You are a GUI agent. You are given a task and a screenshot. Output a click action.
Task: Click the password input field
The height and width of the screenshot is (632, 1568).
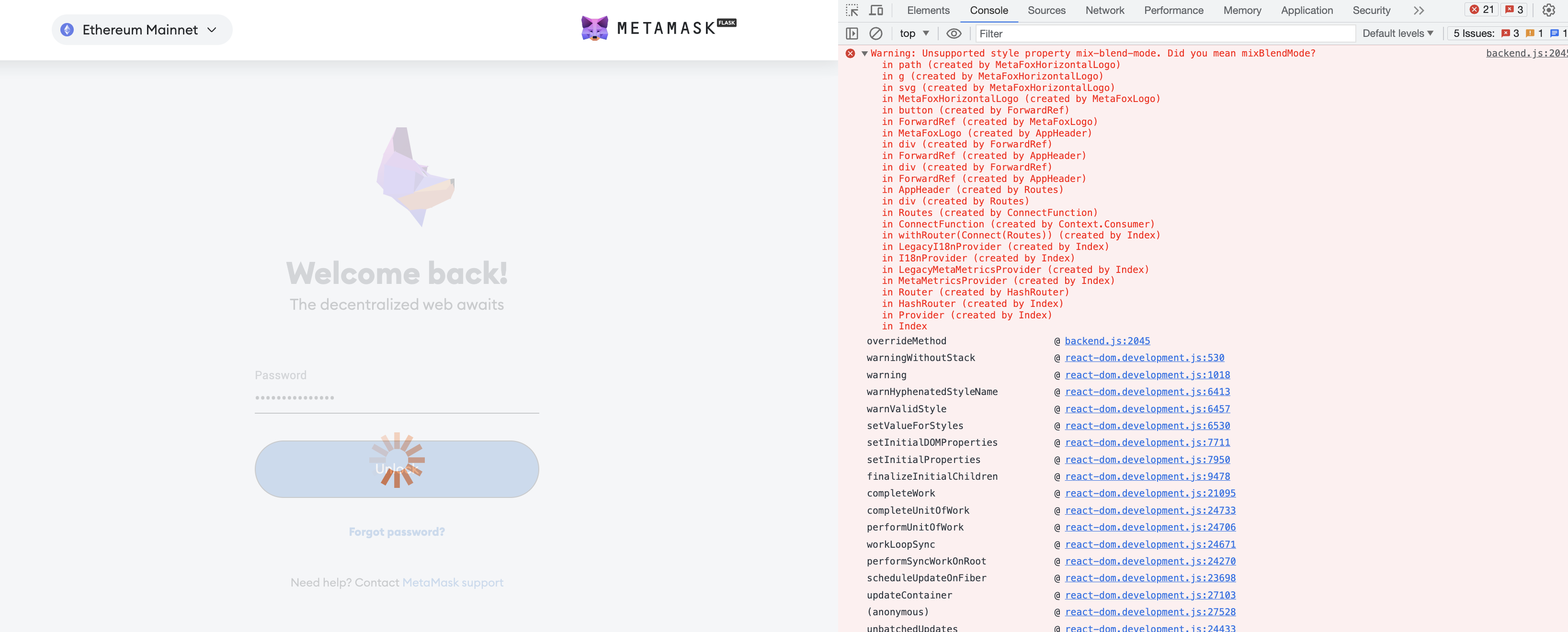396,397
